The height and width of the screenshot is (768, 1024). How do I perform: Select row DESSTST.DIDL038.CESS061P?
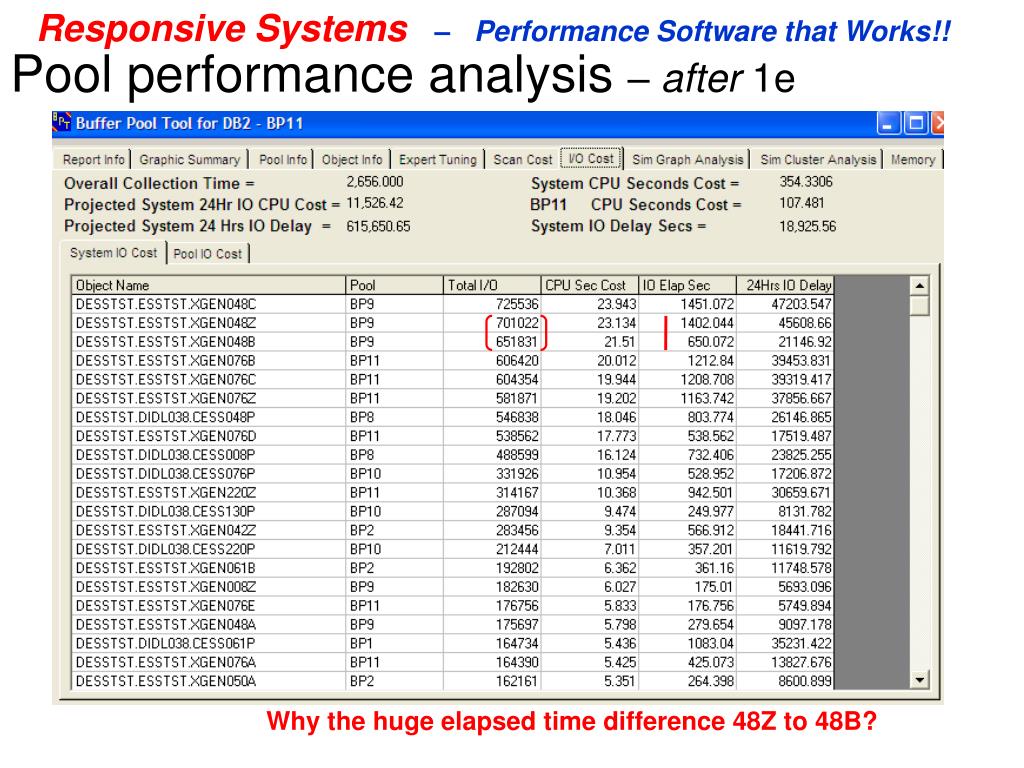coord(453,644)
